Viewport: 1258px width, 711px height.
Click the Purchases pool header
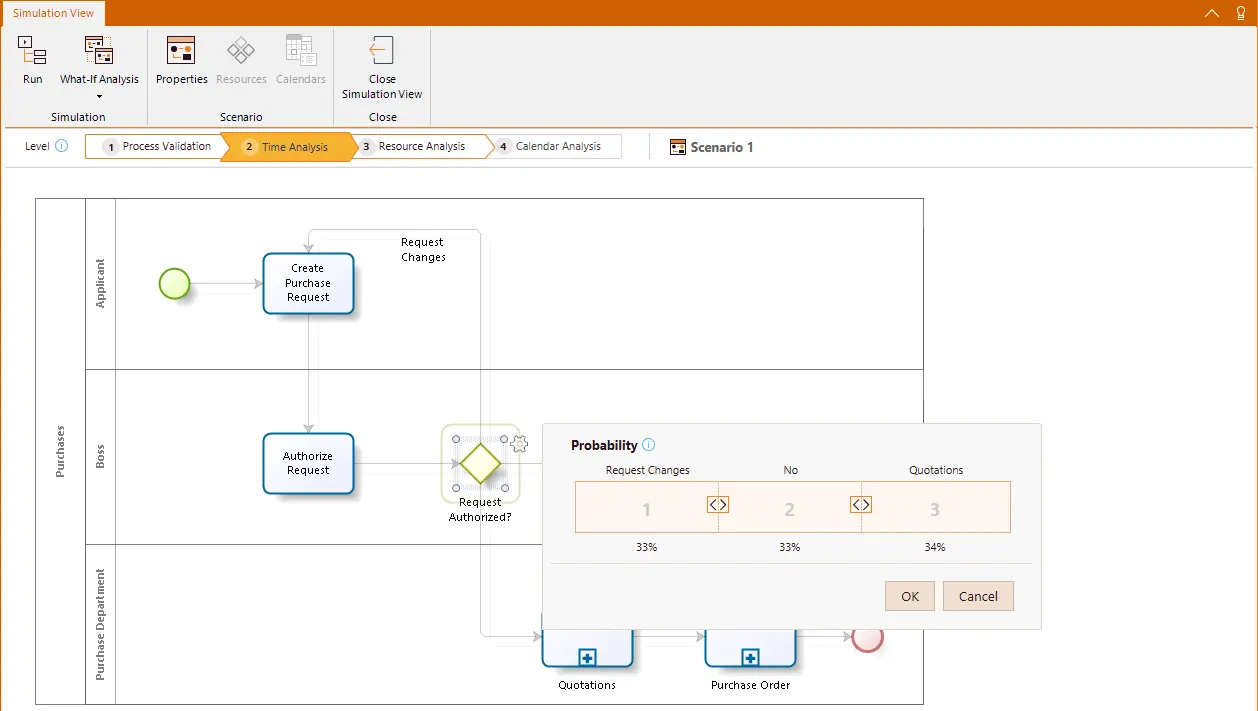click(60, 451)
